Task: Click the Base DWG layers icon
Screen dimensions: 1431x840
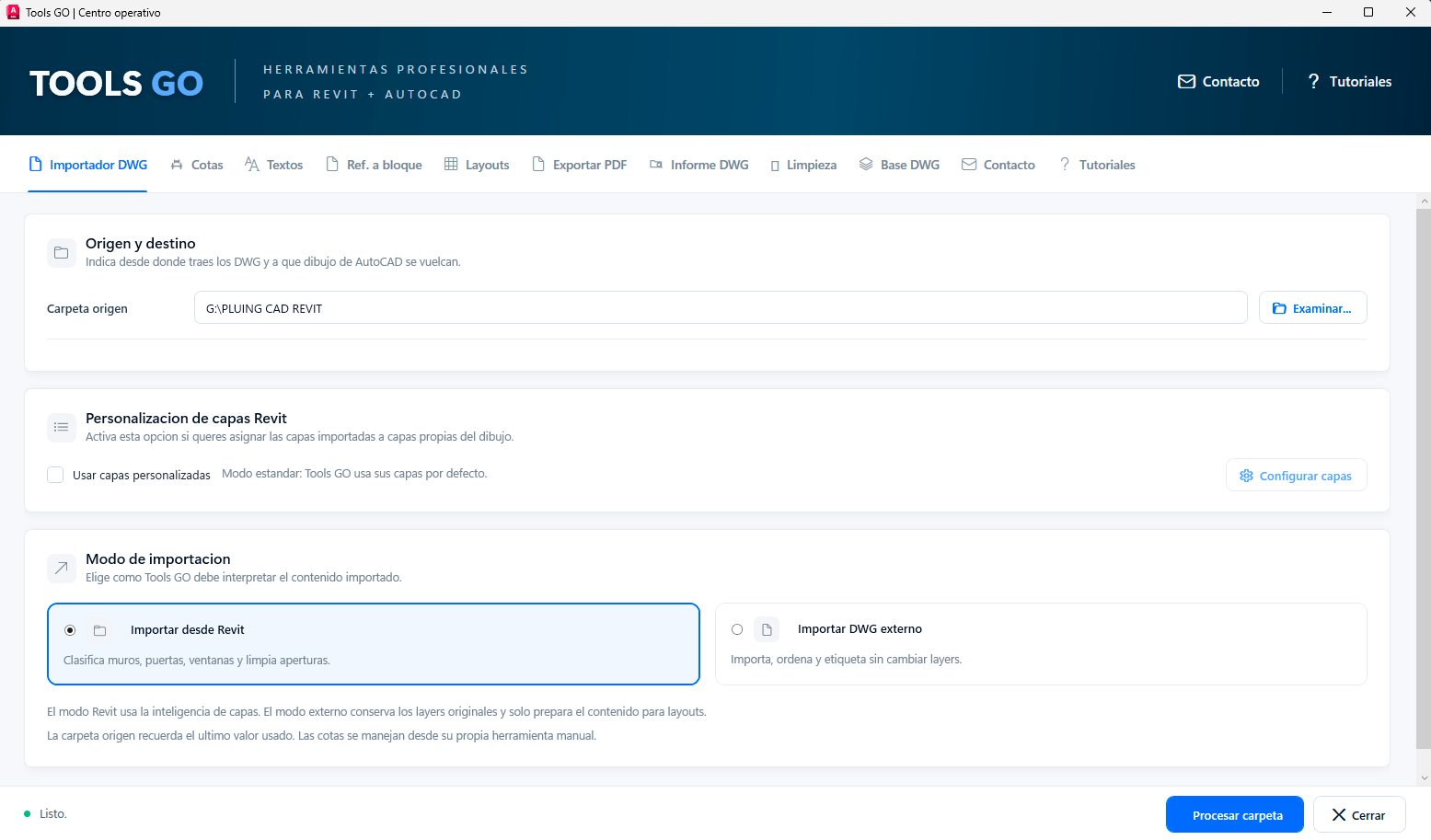Action: (x=866, y=164)
